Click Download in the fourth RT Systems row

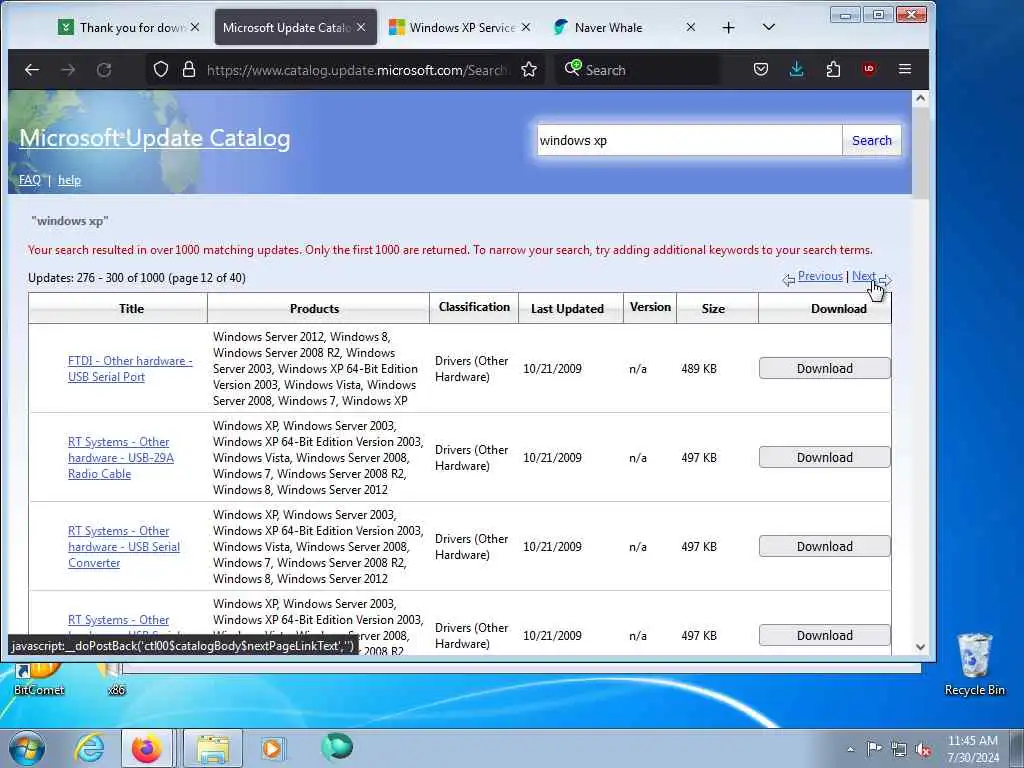tap(825, 635)
